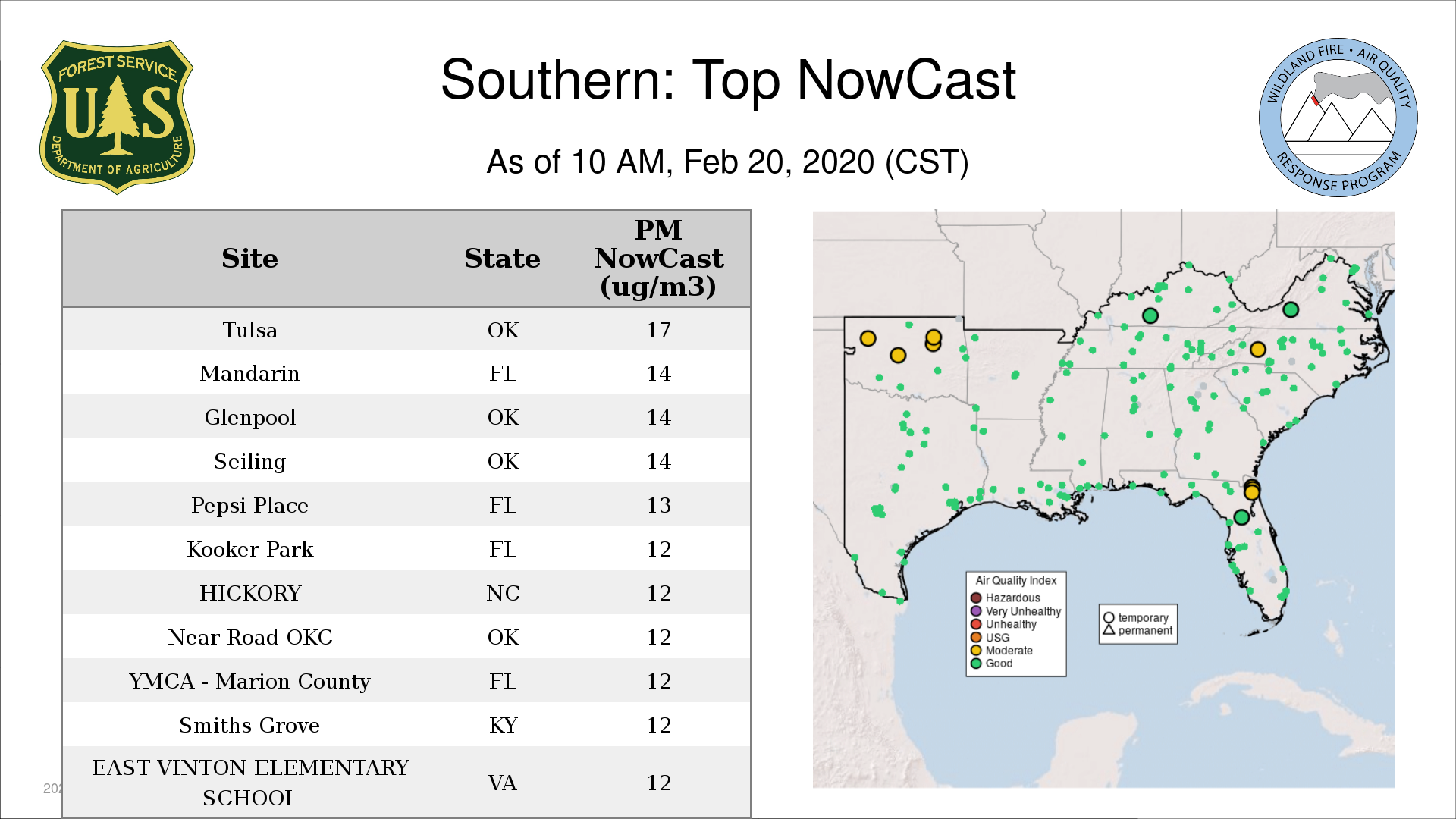Click the large green marker in Kentucky
This screenshot has width=1456, height=819.
(1150, 315)
